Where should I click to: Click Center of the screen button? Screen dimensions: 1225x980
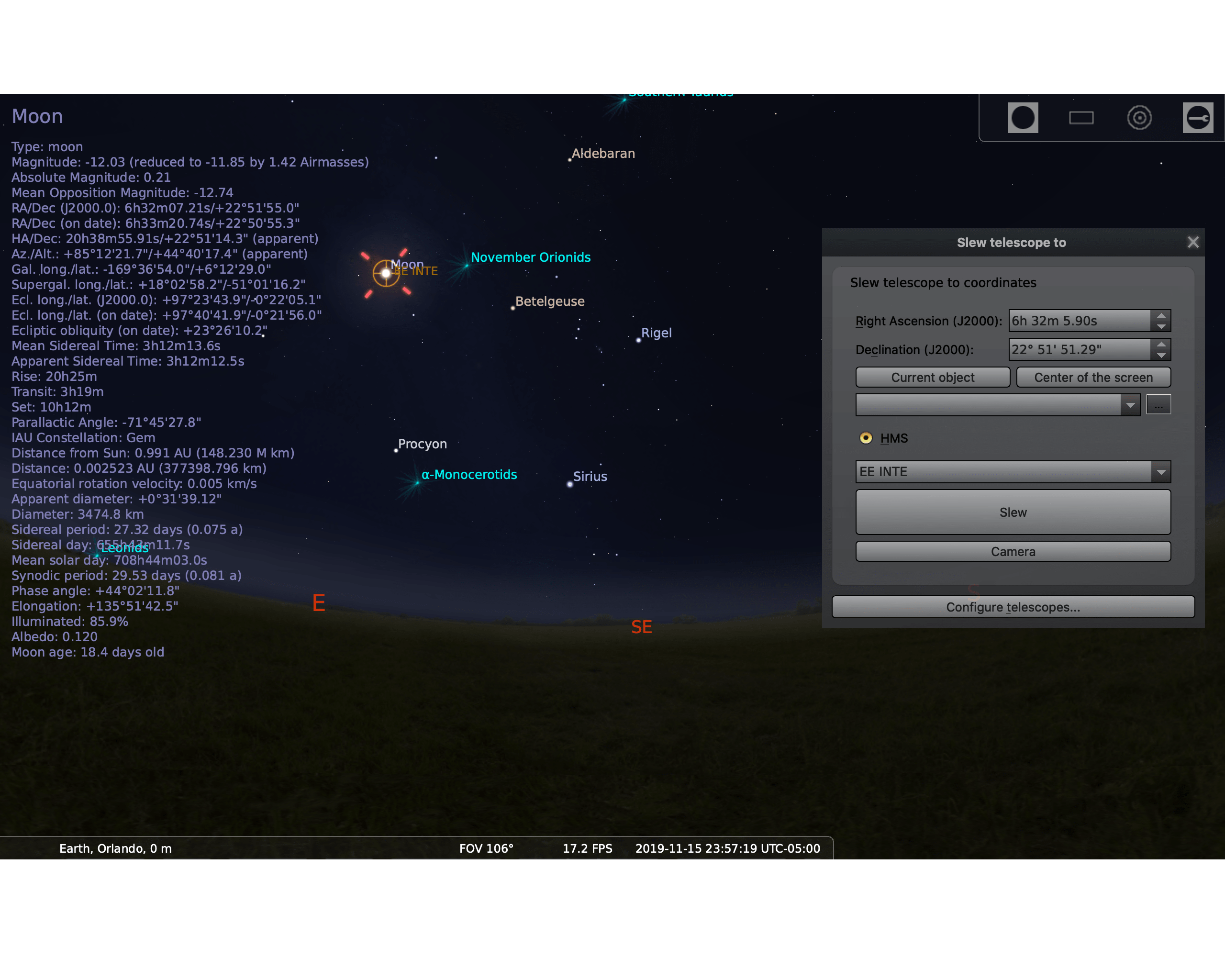1092,377
